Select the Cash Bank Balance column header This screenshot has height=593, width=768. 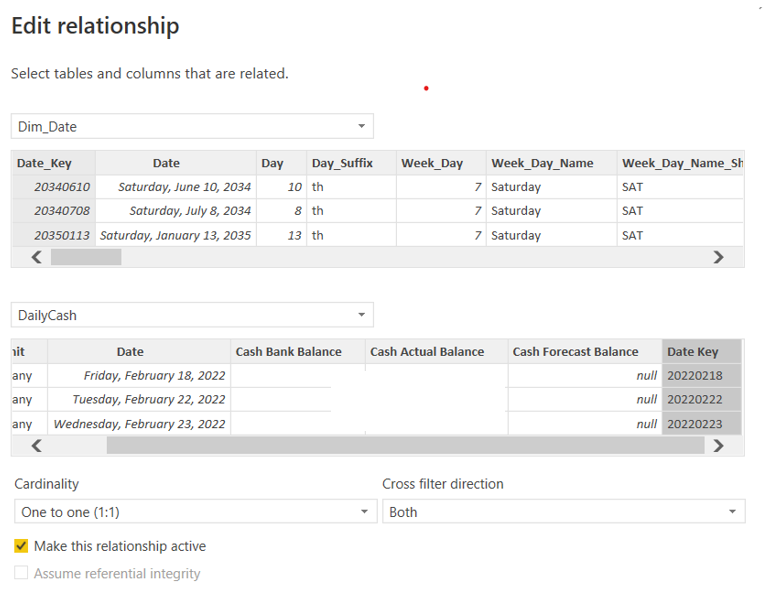pyautogui.click(x=298, y=352)
